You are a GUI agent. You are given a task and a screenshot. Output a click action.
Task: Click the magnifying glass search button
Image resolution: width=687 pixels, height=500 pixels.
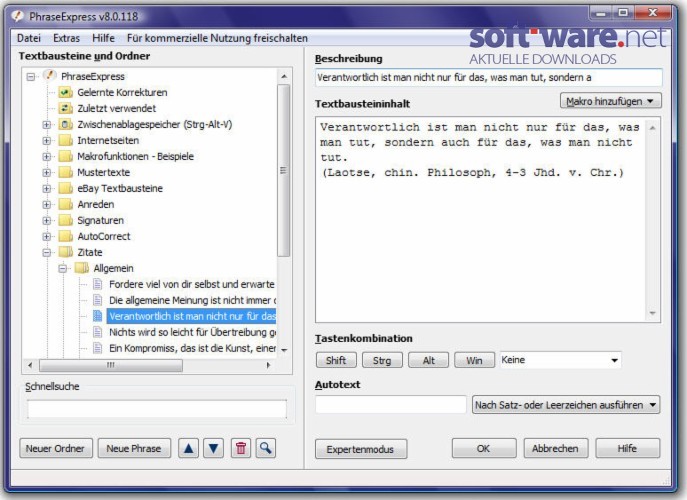(266, 448)
